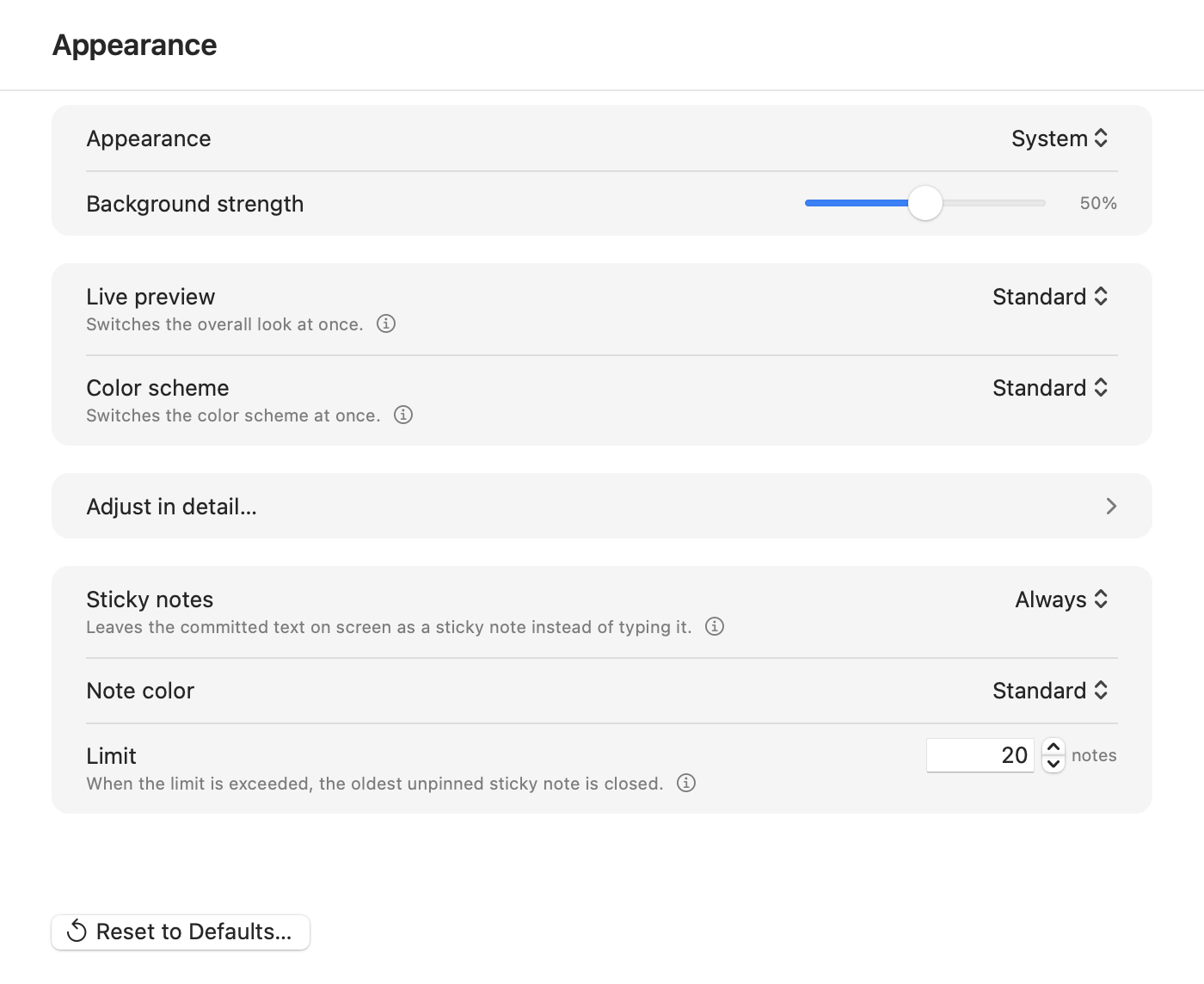The width and height of the screenshot is (1204, 984).
Task: Increase the notes limit with up stepper arrow
Action: [1053, 747]
